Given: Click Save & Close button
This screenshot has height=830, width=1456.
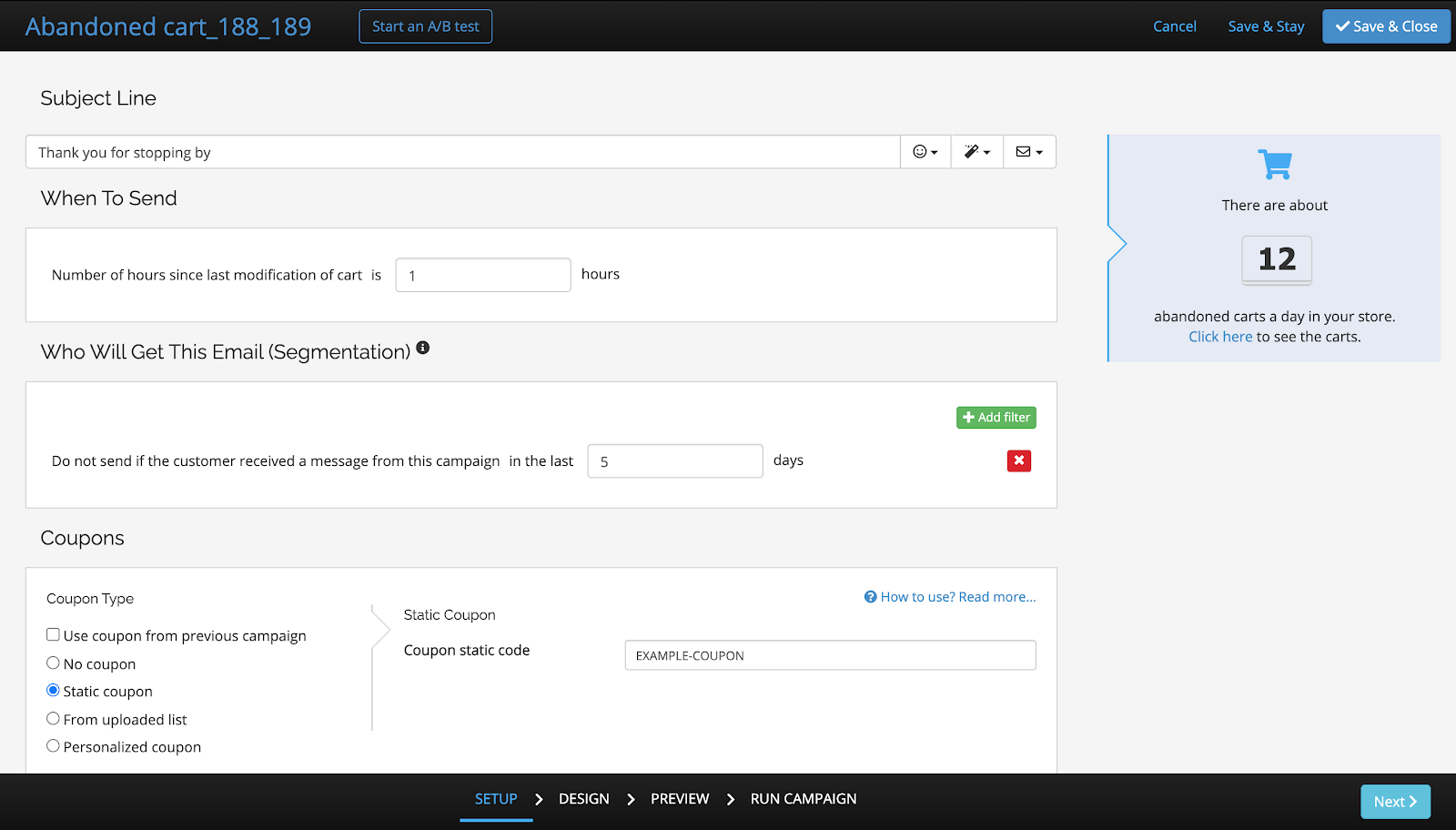Looking at the screenshot, I should coord(1386,26).
